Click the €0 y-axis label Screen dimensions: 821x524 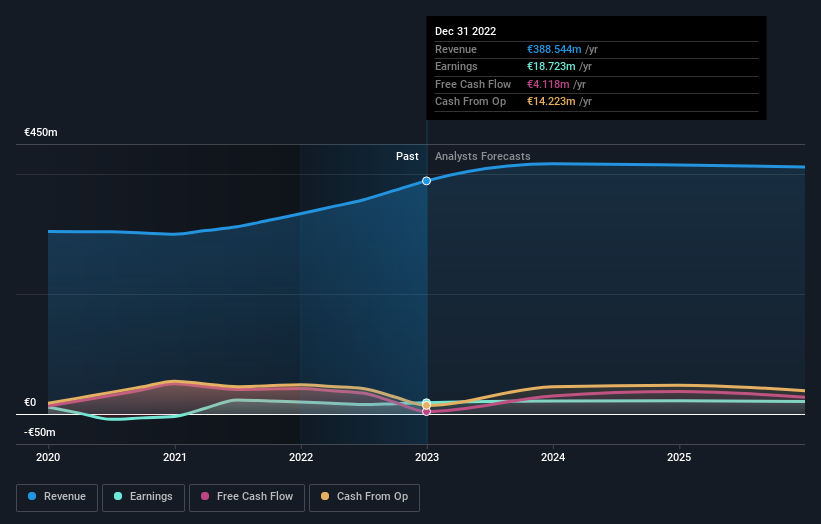30,403
